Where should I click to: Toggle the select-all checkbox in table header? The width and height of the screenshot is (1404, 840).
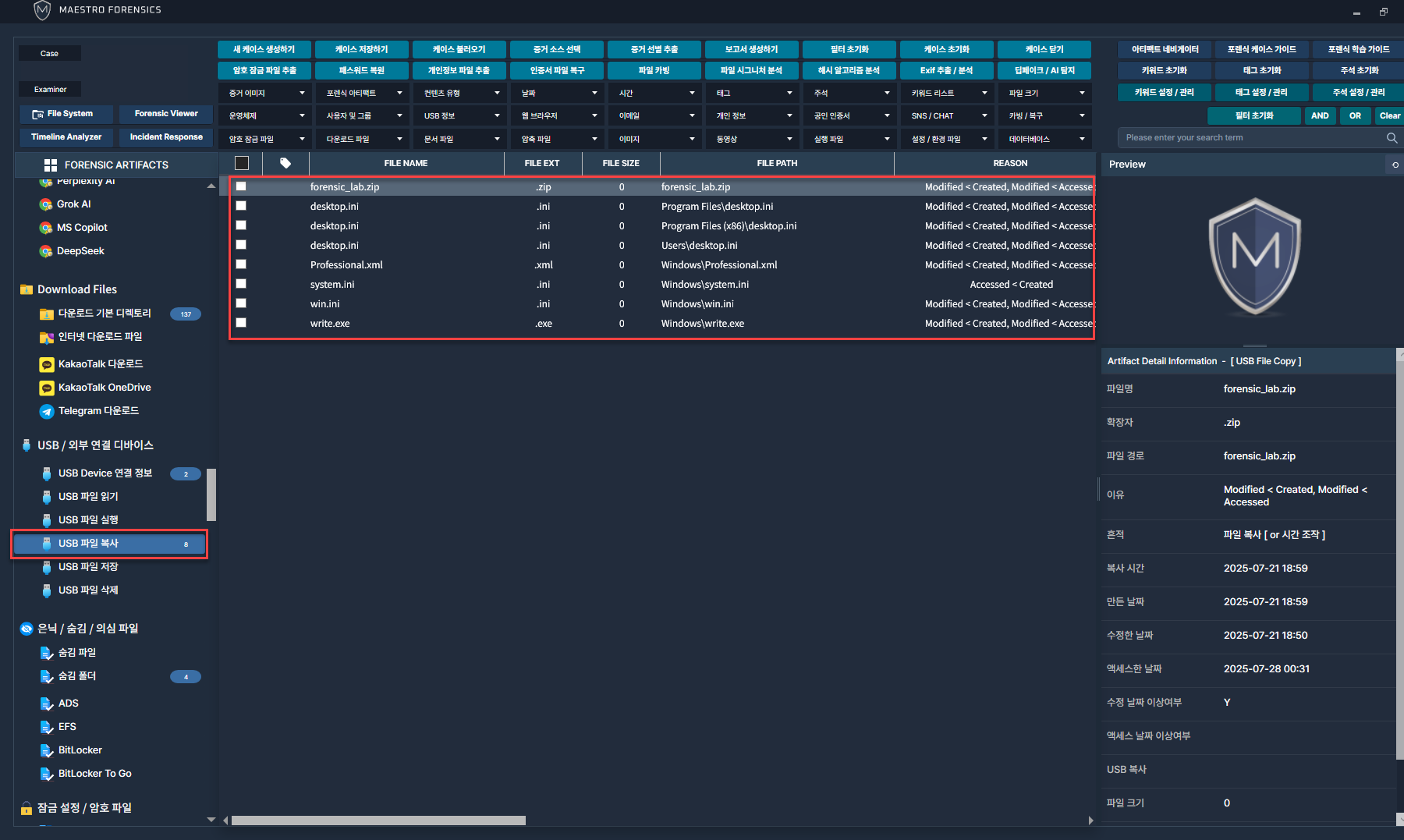pyautogui.click(x=242, y=163)
